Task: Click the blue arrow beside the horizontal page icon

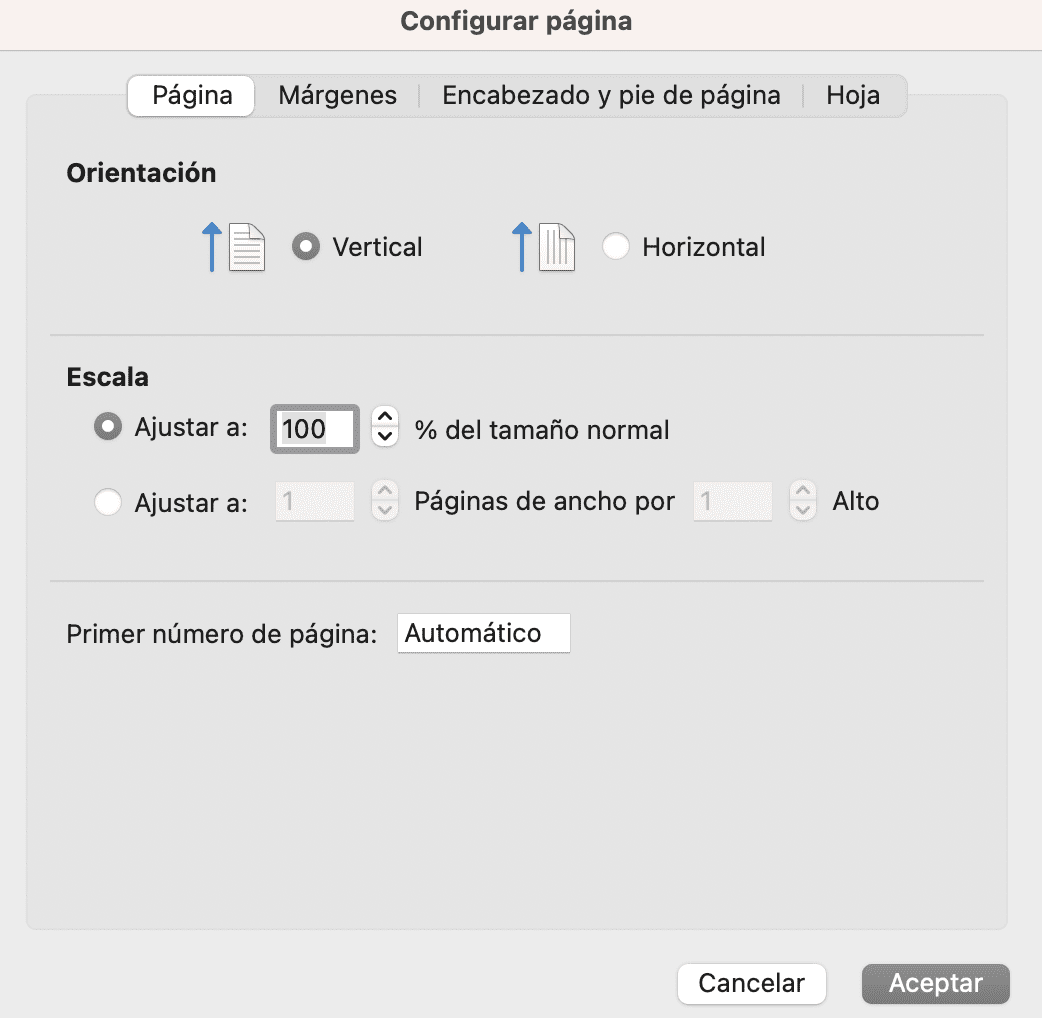Action: click(x=522, y=247)
